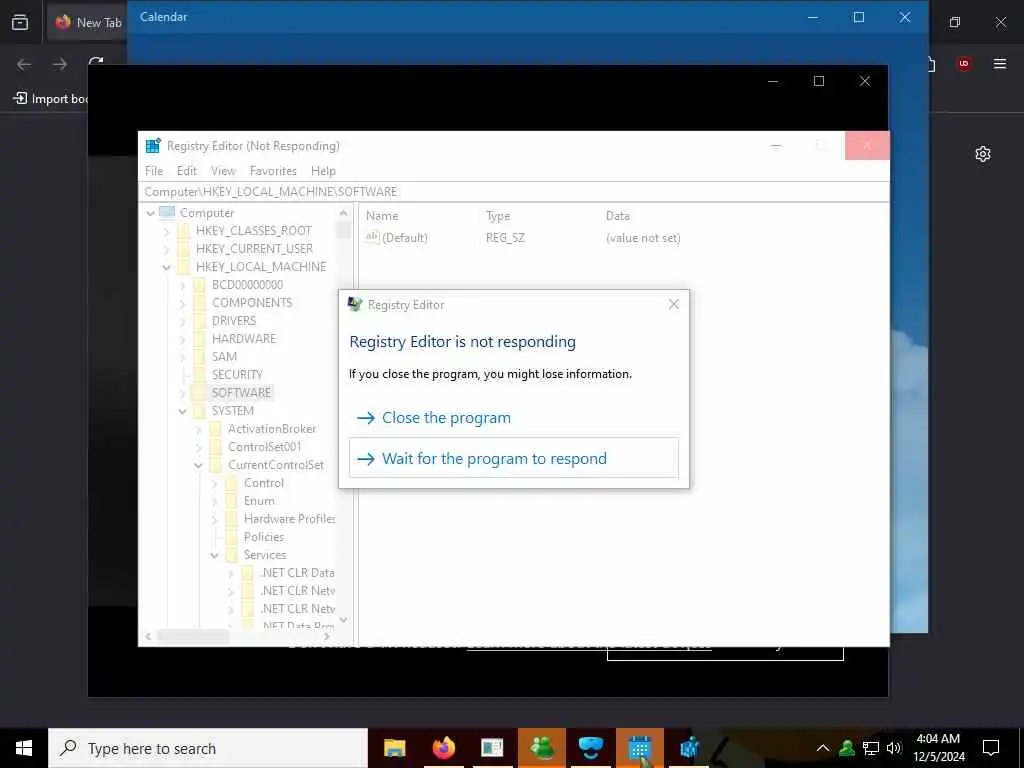Show hidden system tray icons
Image resolution: width=1024 pixels, height=768 pixels.
[x=823, y=748]
